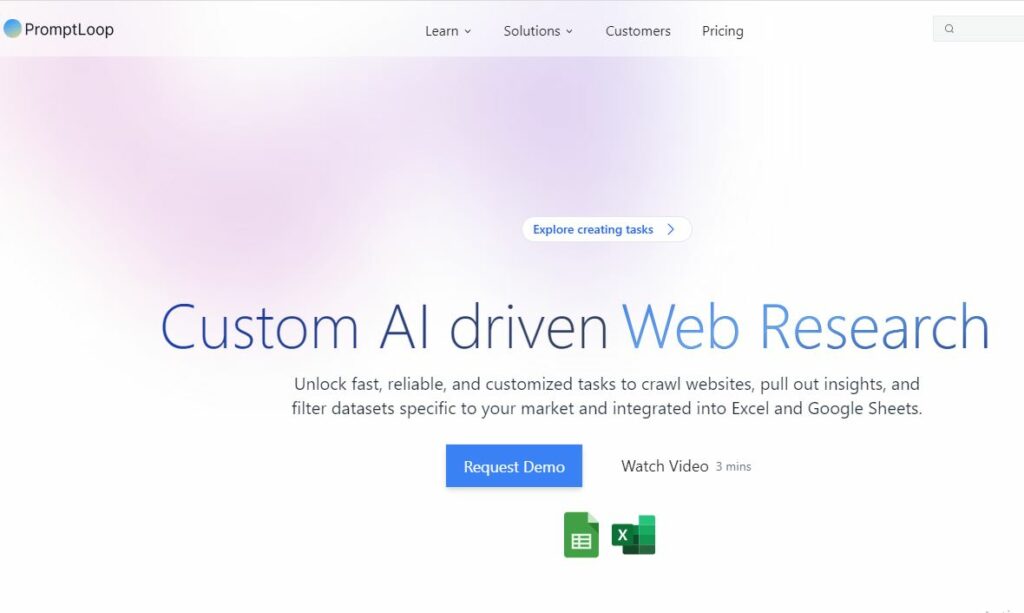Expand the Learn dropdown chevron
This screenshot has height=613, width=1024.
pyautogui.click(x=468, y=31)
